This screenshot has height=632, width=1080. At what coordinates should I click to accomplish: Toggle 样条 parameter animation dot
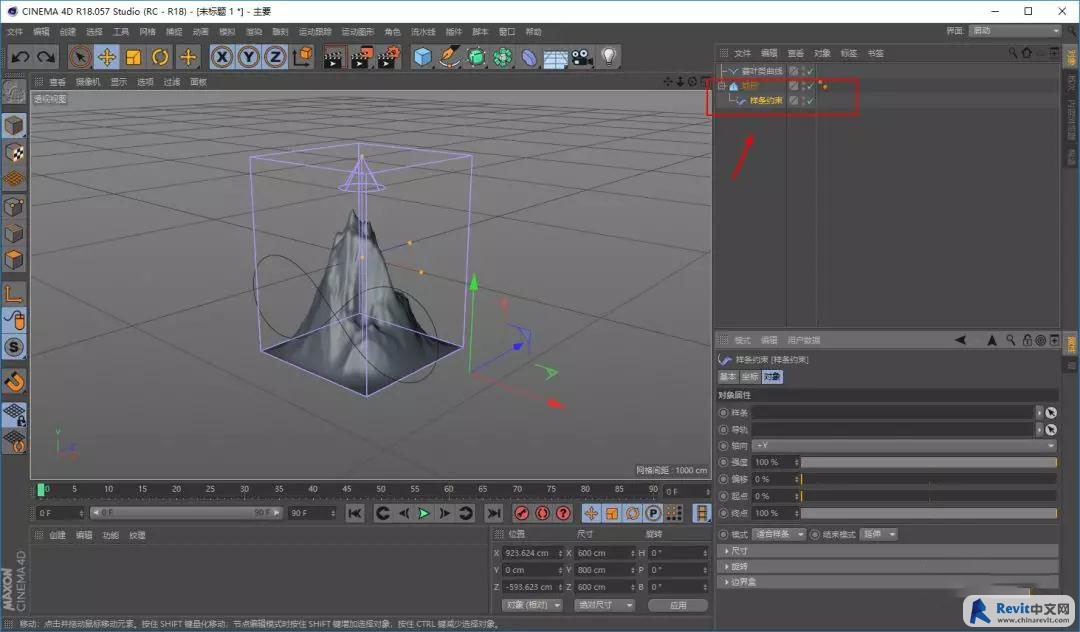tap(723, 412)
